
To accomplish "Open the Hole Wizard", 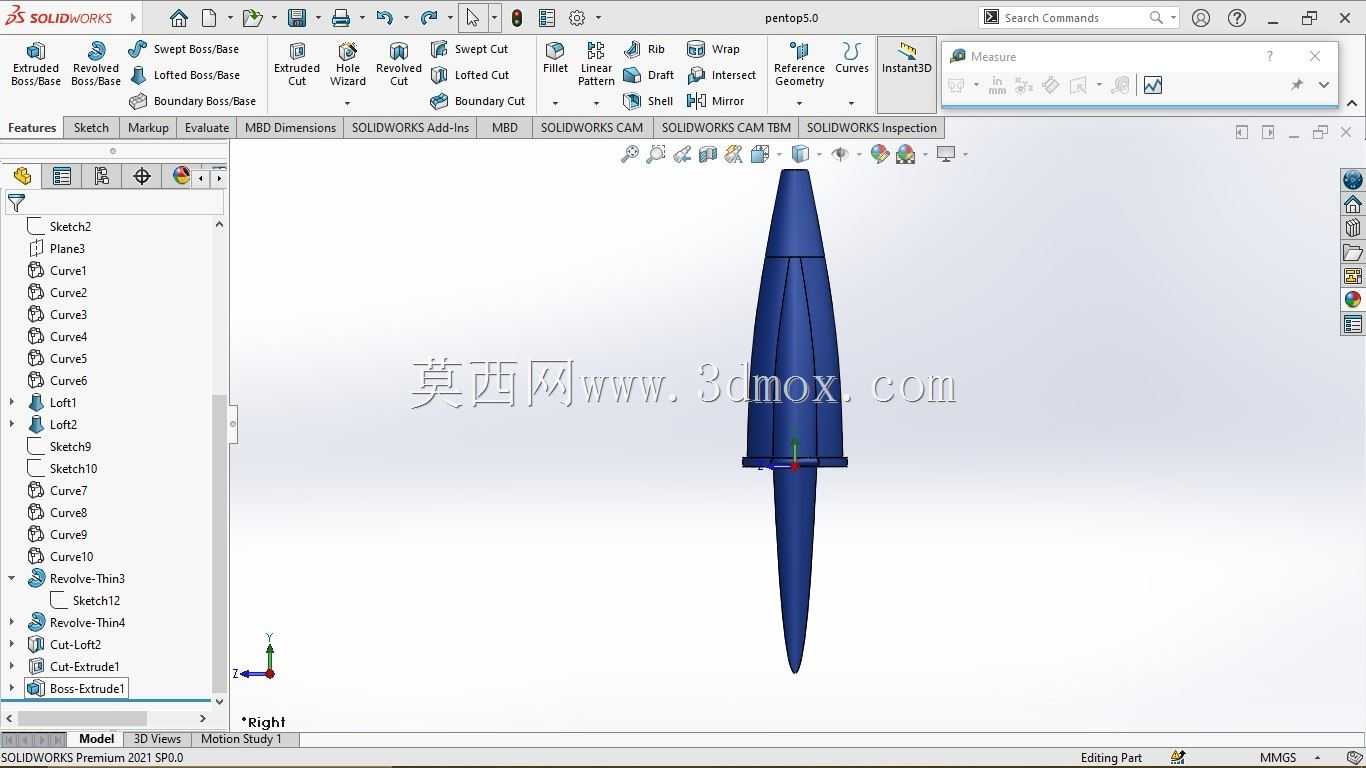I will [x=348, y=64].
